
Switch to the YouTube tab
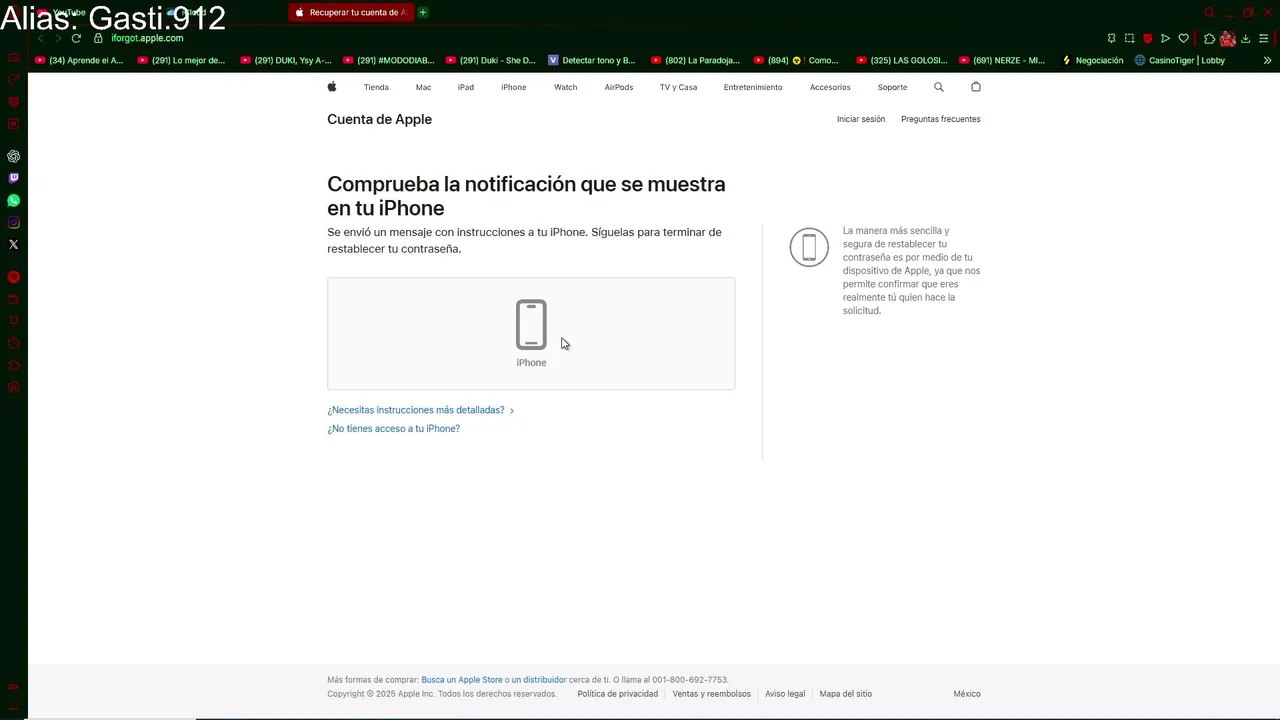pos(70,12)
